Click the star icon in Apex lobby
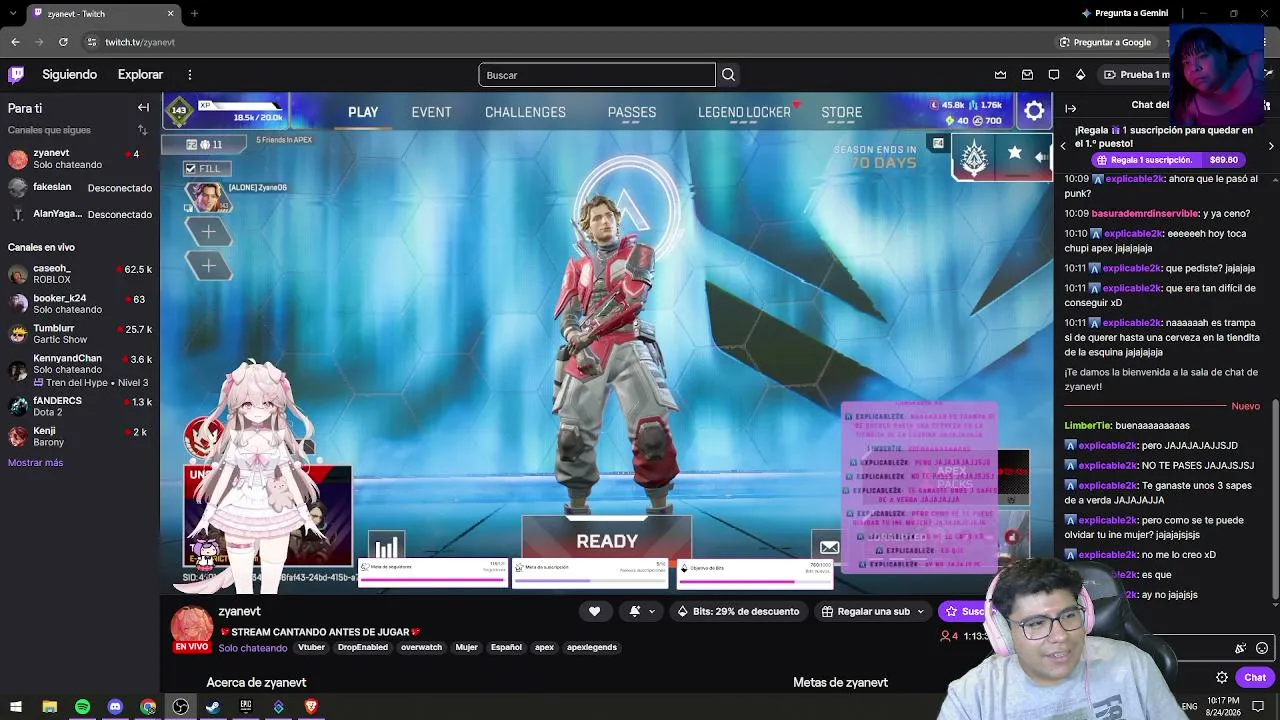The width and height of the screenshot is (1280, 720). 1015,153
